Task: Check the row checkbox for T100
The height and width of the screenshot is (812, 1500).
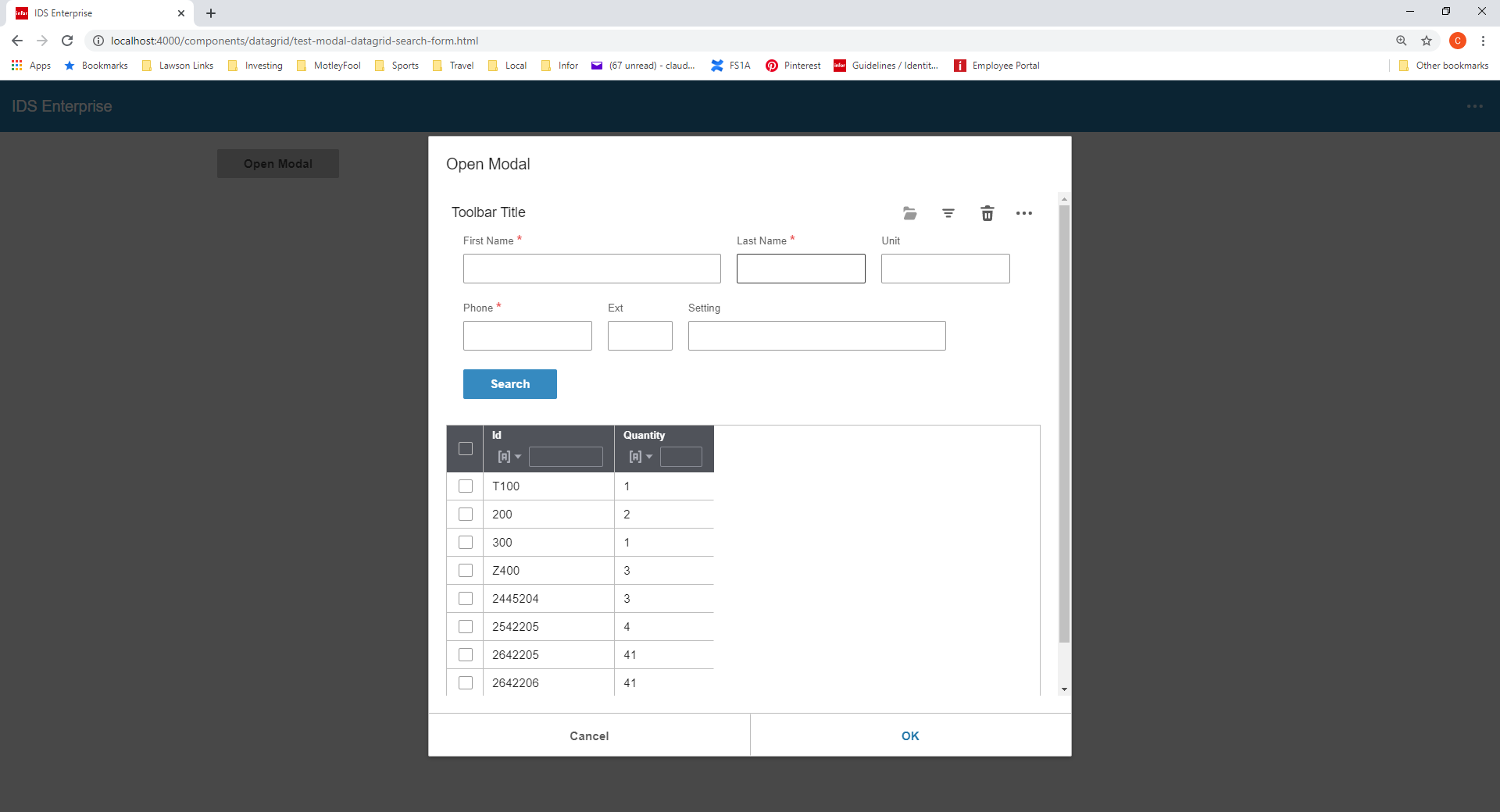Action: (x=466, y=486)
